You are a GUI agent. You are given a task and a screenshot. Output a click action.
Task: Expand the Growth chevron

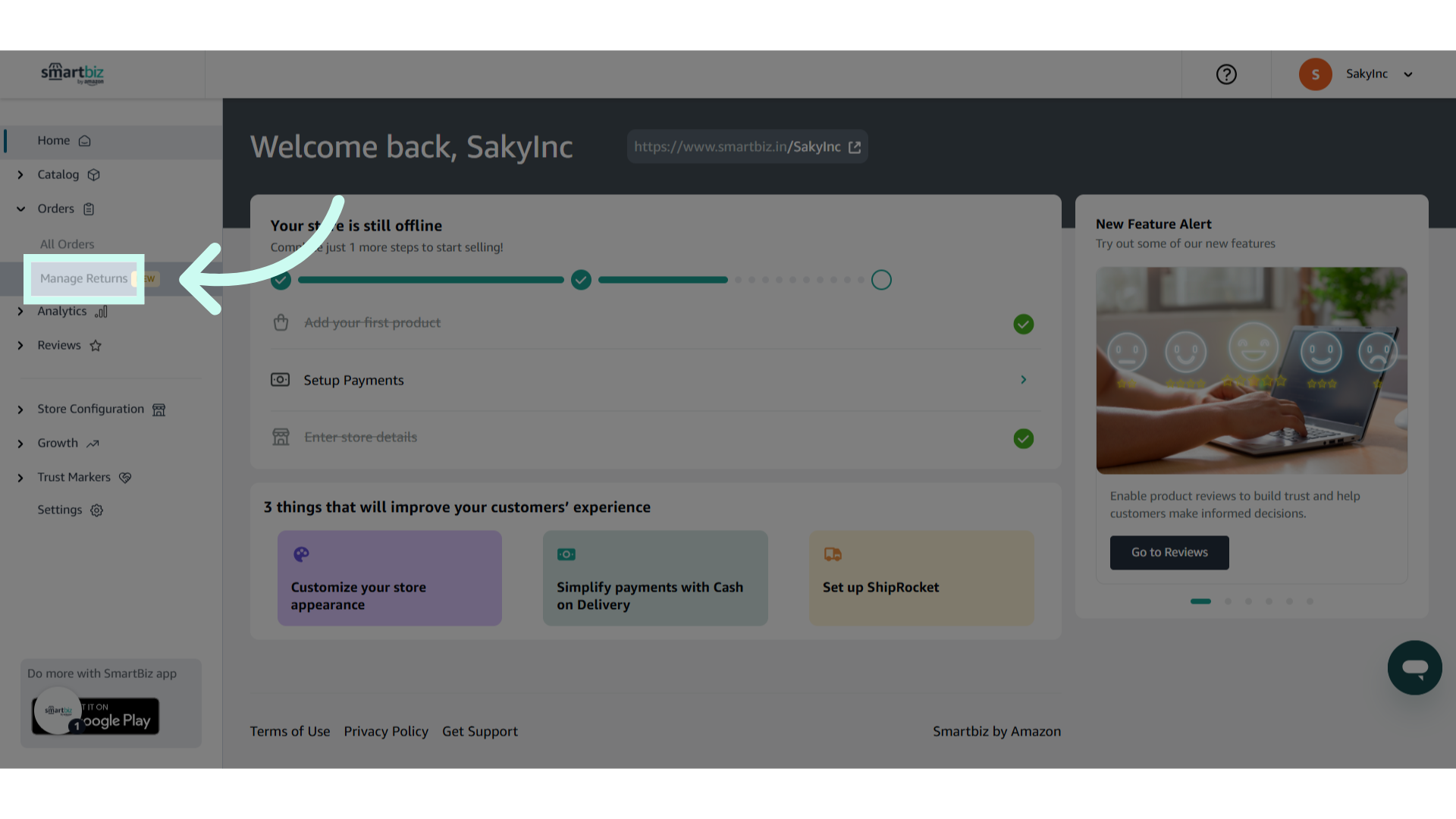[x=20, y=444]
